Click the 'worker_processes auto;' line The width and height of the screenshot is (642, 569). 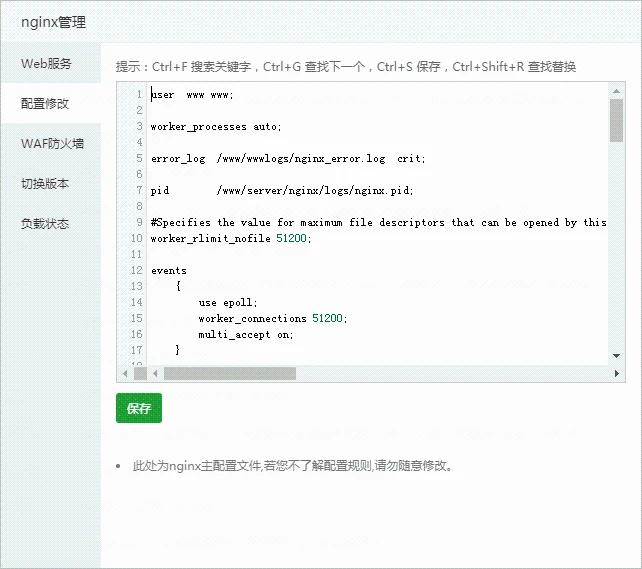pyautogui.click(x=216, y=127)
